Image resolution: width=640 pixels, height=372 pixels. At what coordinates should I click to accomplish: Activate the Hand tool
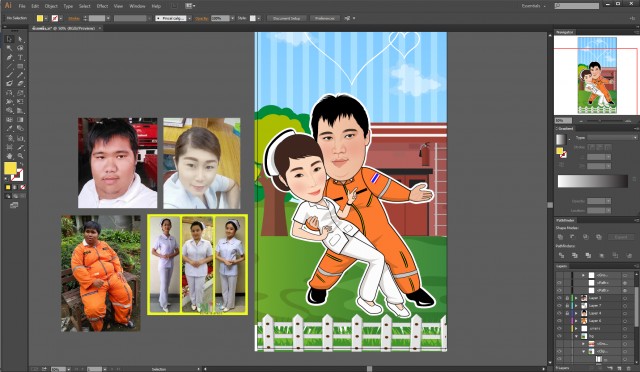click(x=9, y=156)
